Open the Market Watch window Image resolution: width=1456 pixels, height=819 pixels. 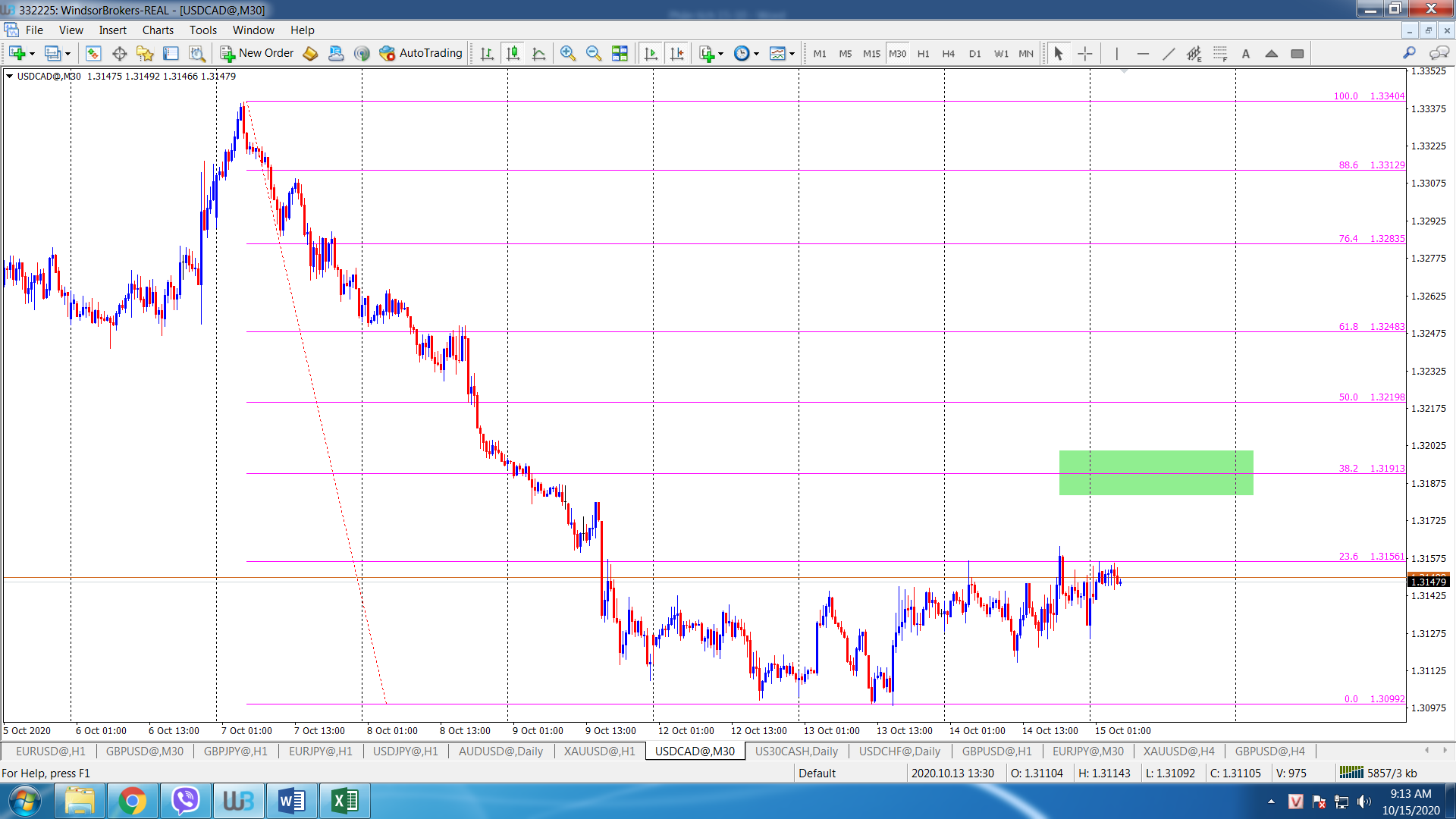tap(93, 53)
